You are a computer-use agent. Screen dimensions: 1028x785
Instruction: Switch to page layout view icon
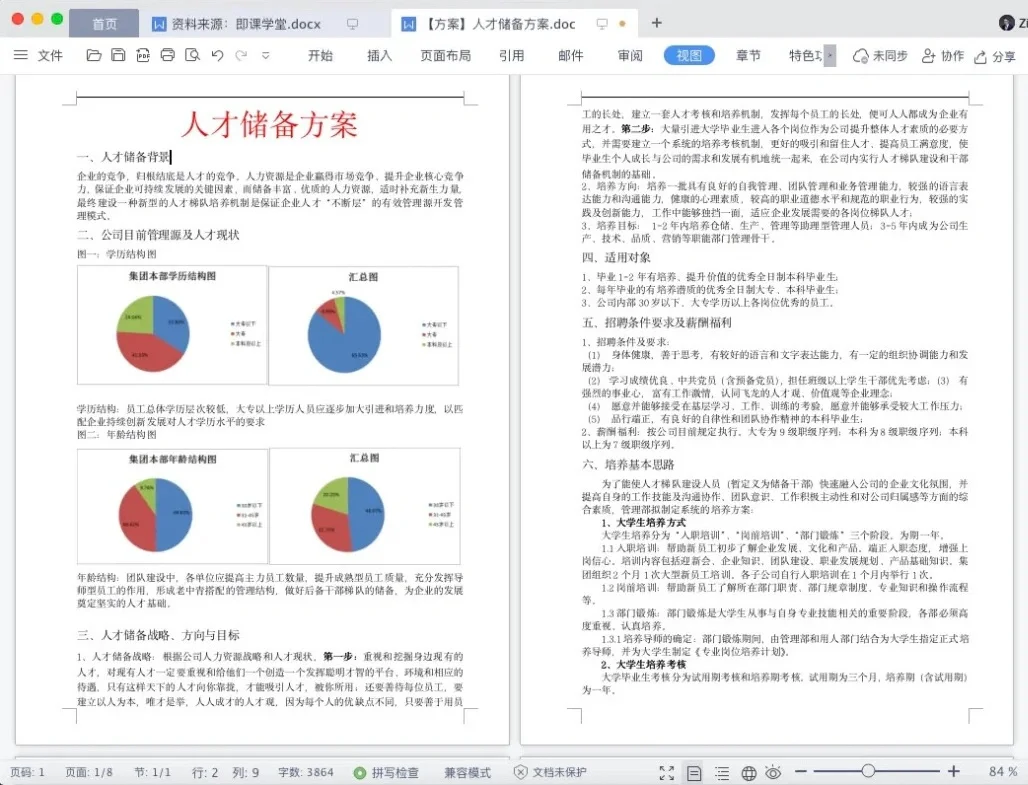pos(694,773)
